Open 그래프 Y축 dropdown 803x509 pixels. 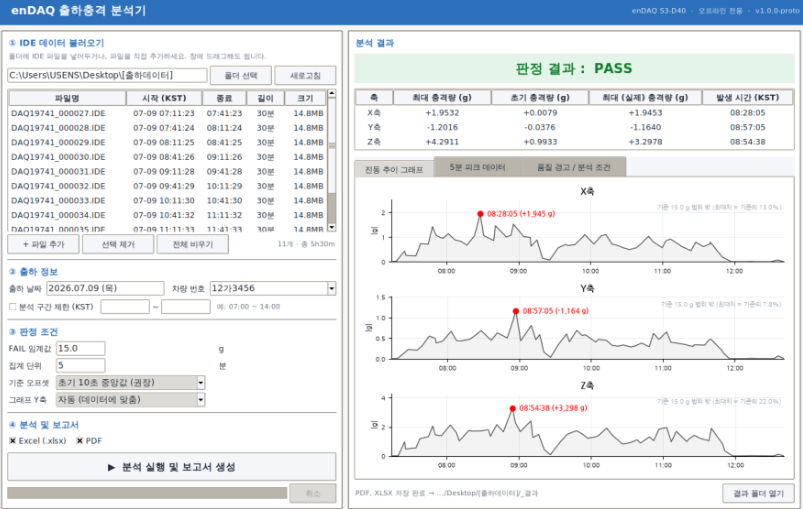point(131,399)
